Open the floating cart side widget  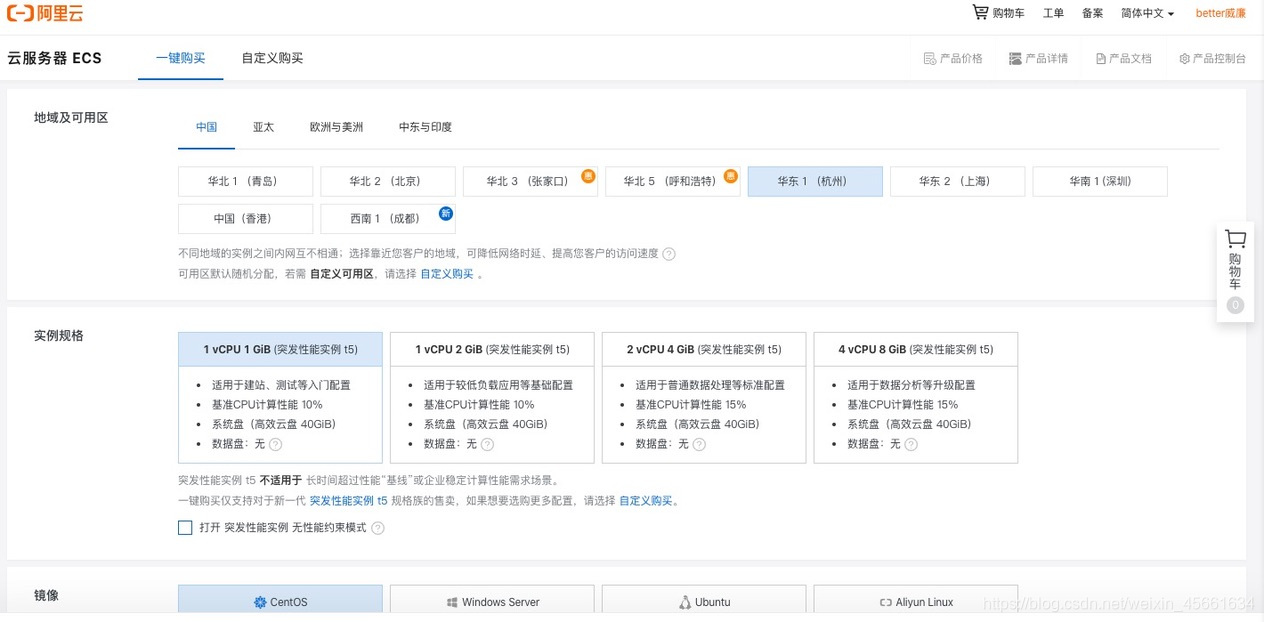click(x=1235, y=271)
